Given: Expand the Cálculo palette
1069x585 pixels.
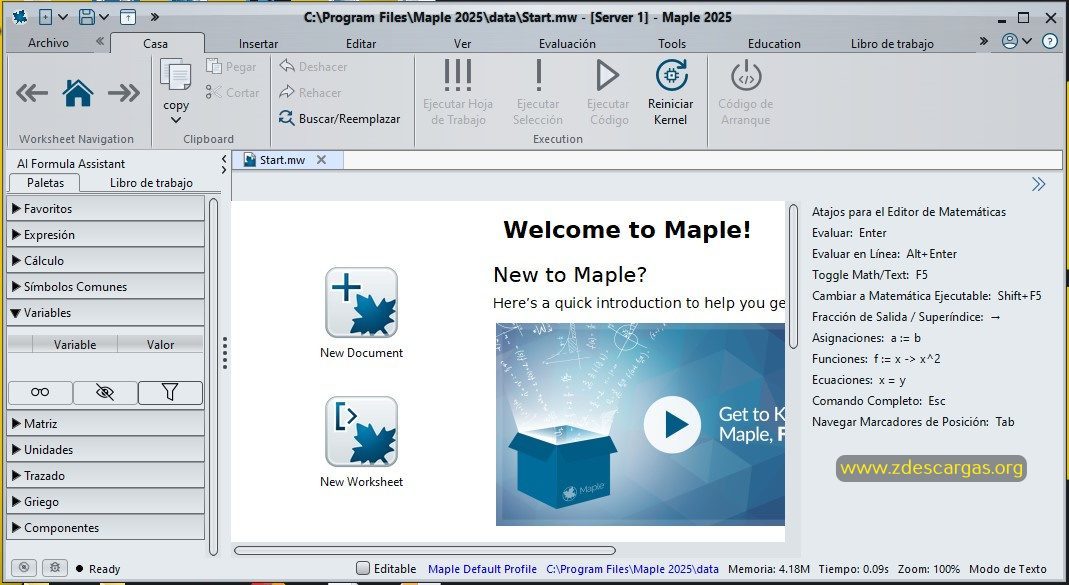Looking at the screenshot, I should tap(105, 260).
